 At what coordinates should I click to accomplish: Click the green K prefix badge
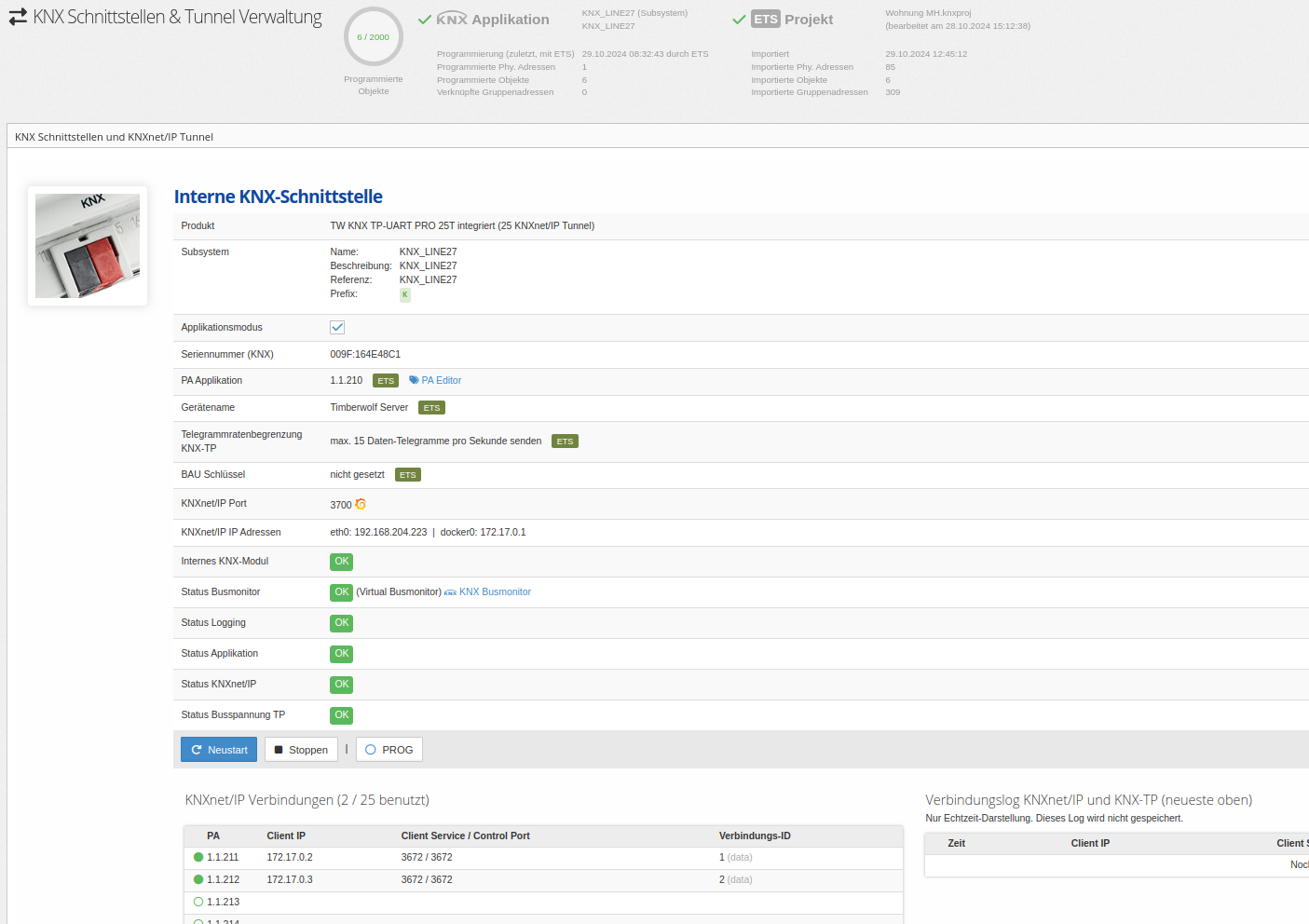coord(405,294)
